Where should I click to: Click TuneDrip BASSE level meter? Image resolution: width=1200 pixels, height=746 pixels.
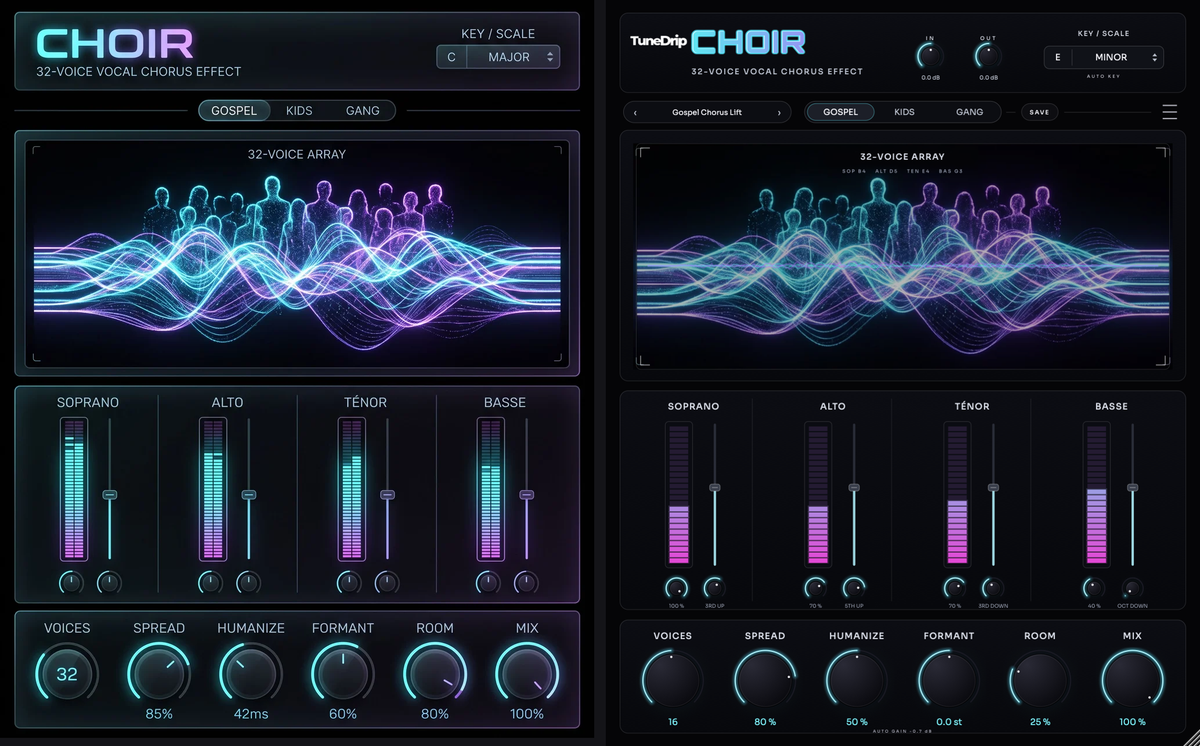(x=1096, y=494)
